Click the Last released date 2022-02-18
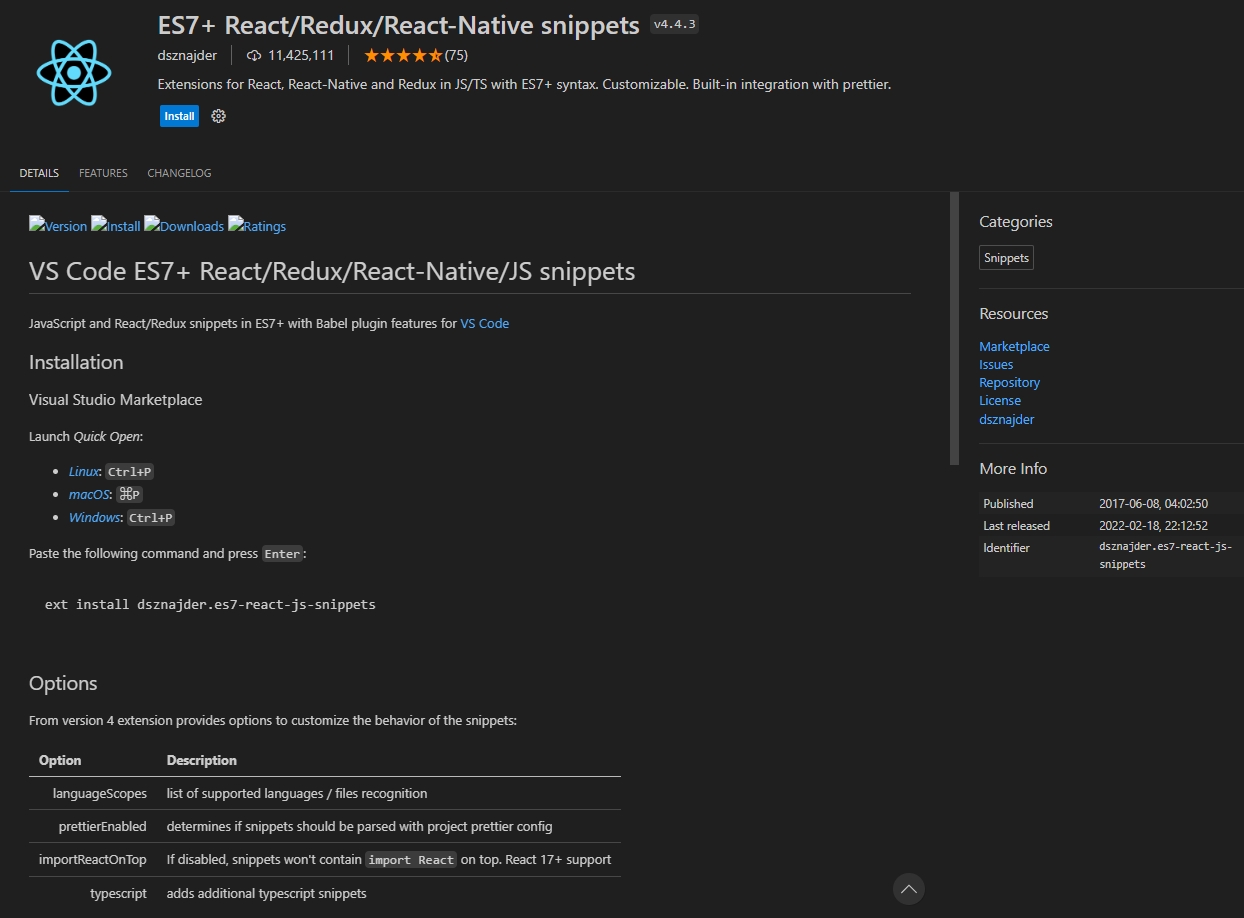Screen dimensions: 1244x918 (x=1153, y=526)
